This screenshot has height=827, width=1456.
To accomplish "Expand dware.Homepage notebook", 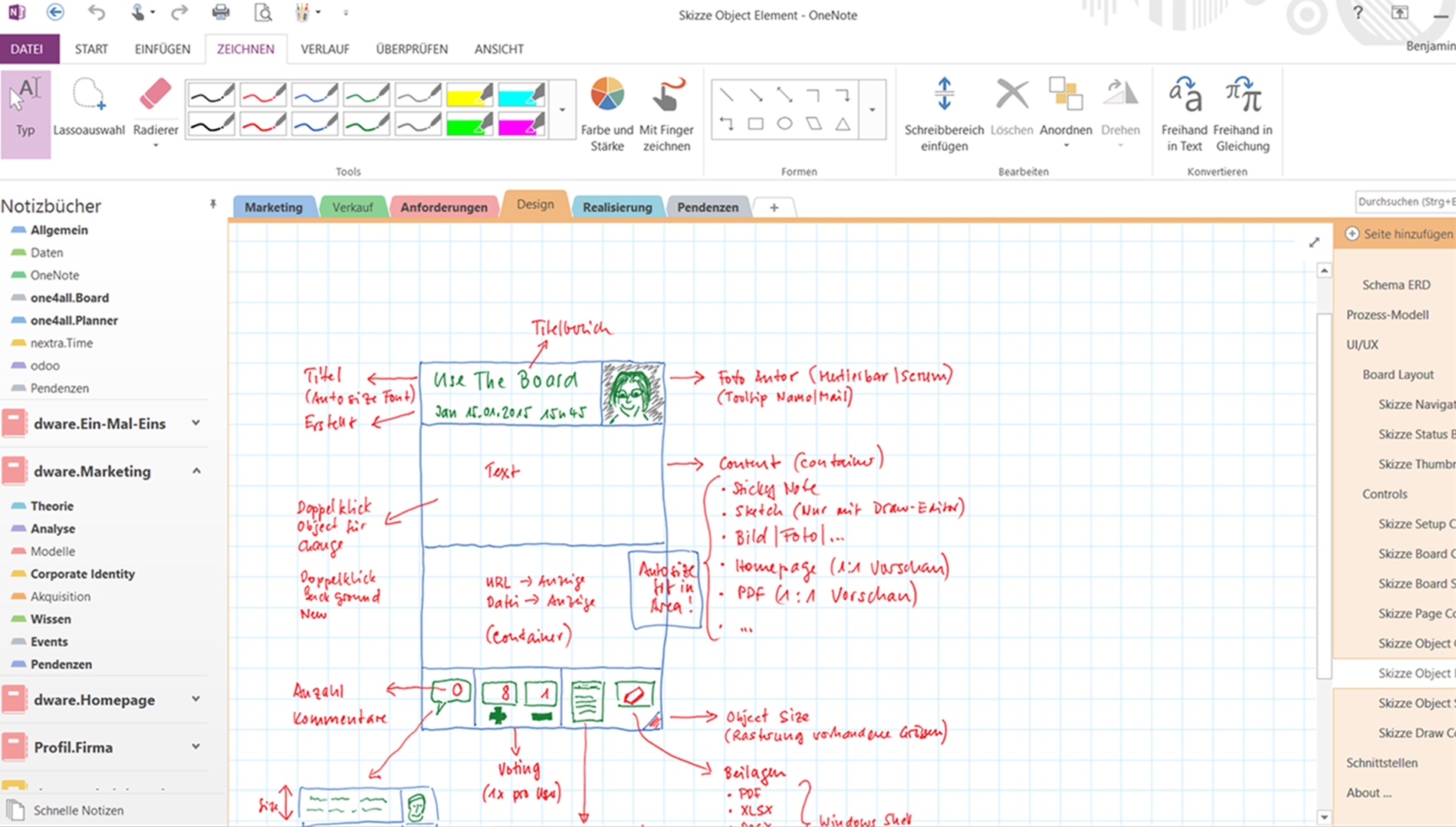I will click(196, 699).
